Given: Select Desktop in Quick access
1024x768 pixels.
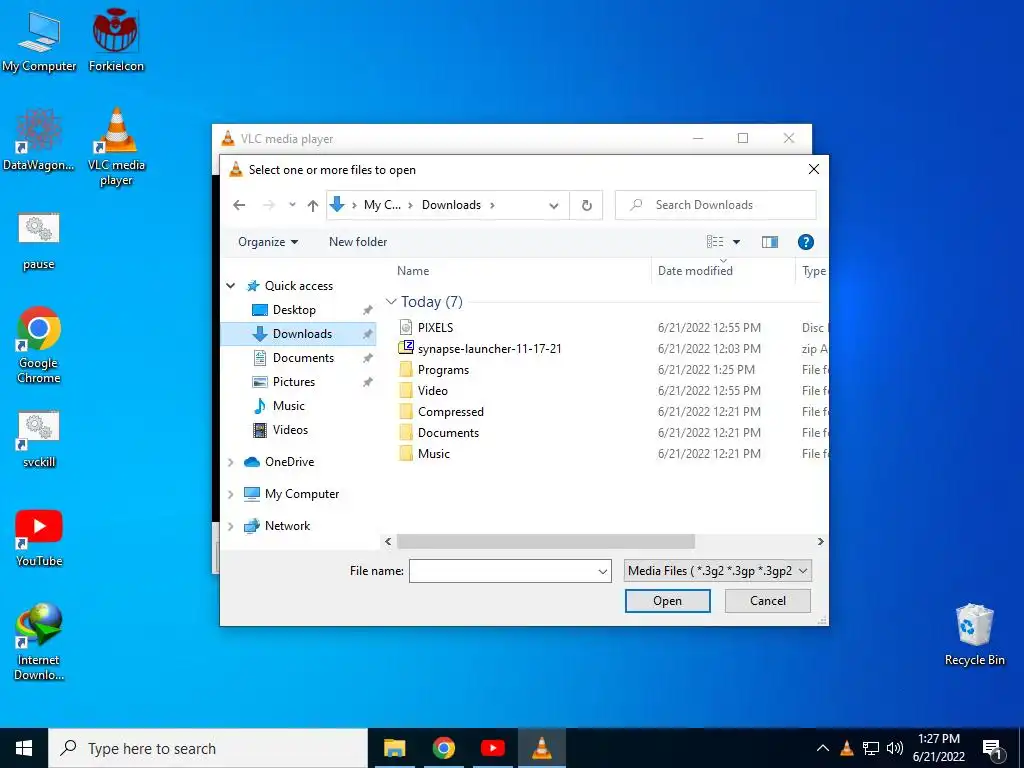Looking at the screenshot, I should click(294, 310).
